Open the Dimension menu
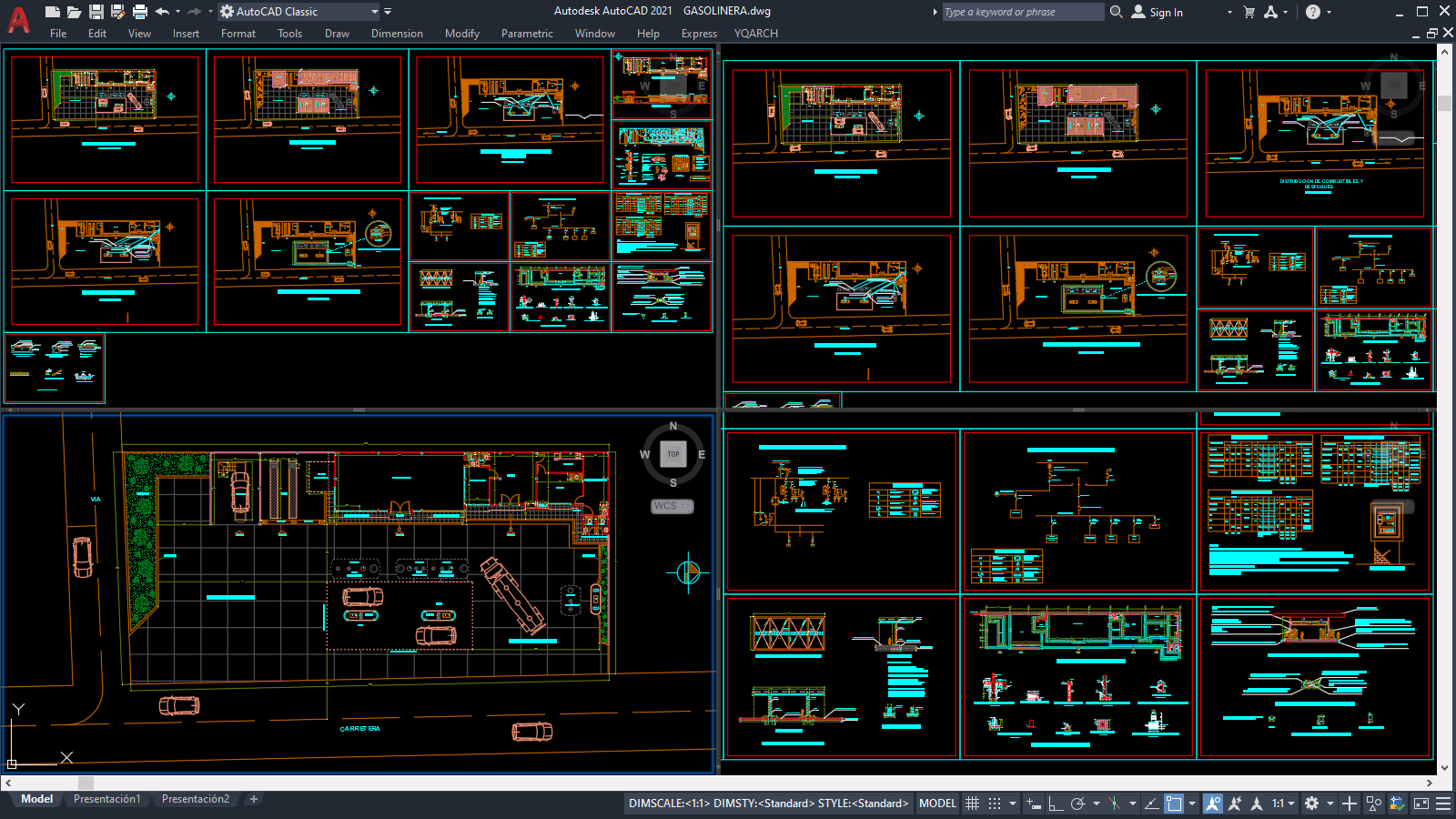 397,34
